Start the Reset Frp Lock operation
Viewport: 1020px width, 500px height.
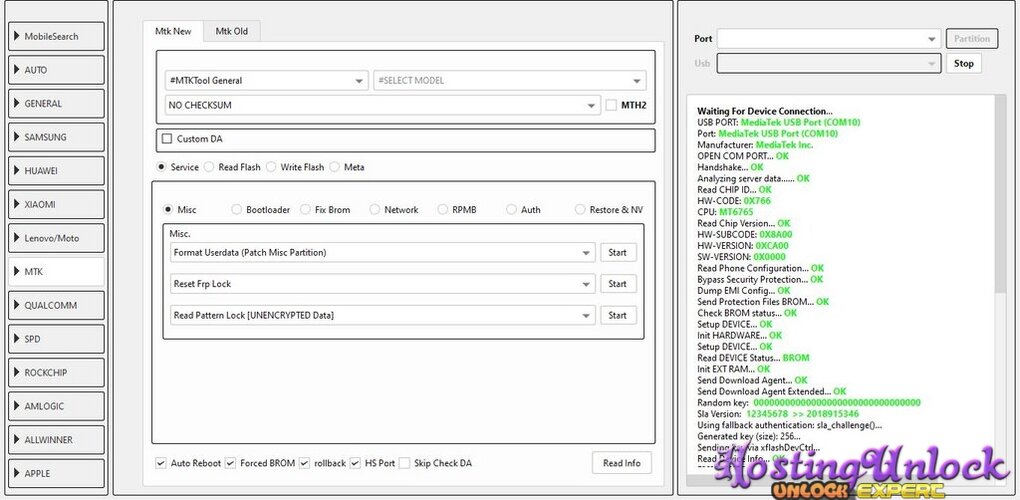point(618,284)
